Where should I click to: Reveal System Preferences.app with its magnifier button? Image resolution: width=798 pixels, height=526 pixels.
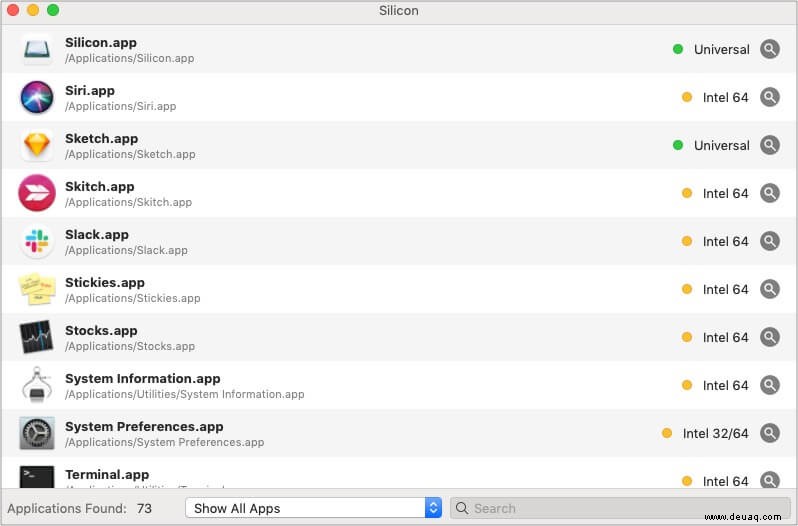tap(770, 433)
